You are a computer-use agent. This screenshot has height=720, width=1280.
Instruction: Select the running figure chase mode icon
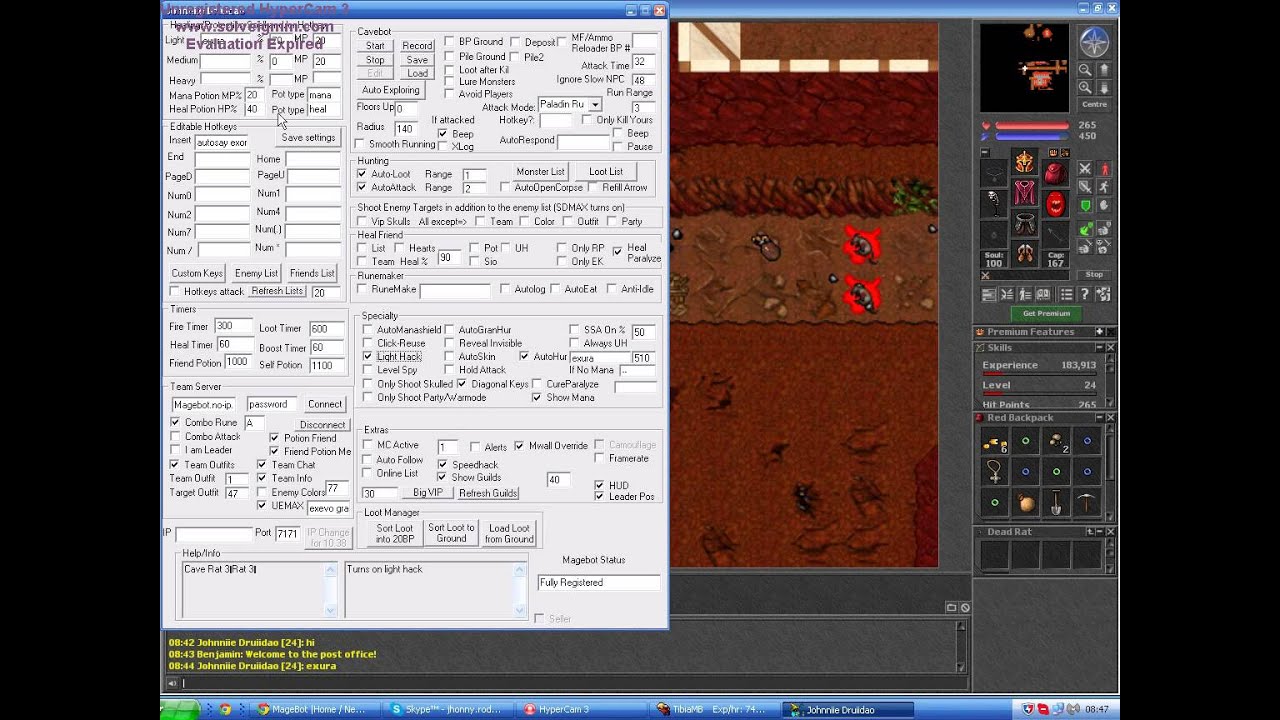(1104, 187)
